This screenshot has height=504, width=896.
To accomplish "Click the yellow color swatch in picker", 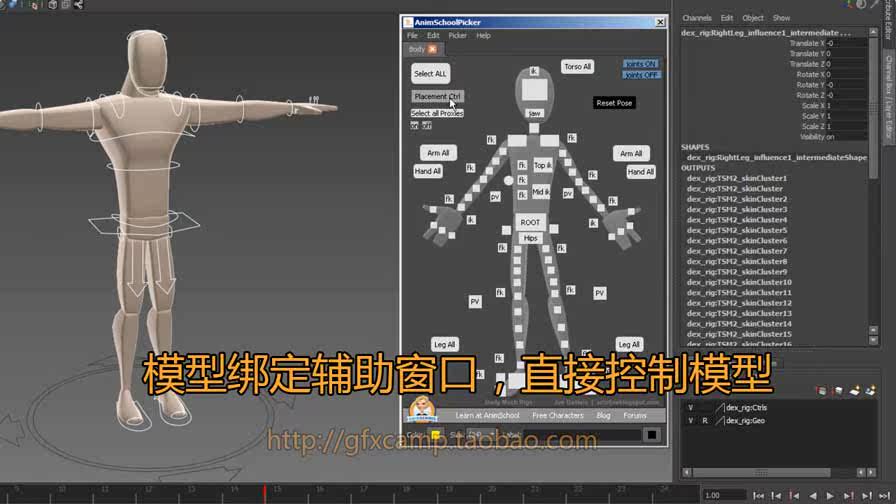I will (435, 435).
